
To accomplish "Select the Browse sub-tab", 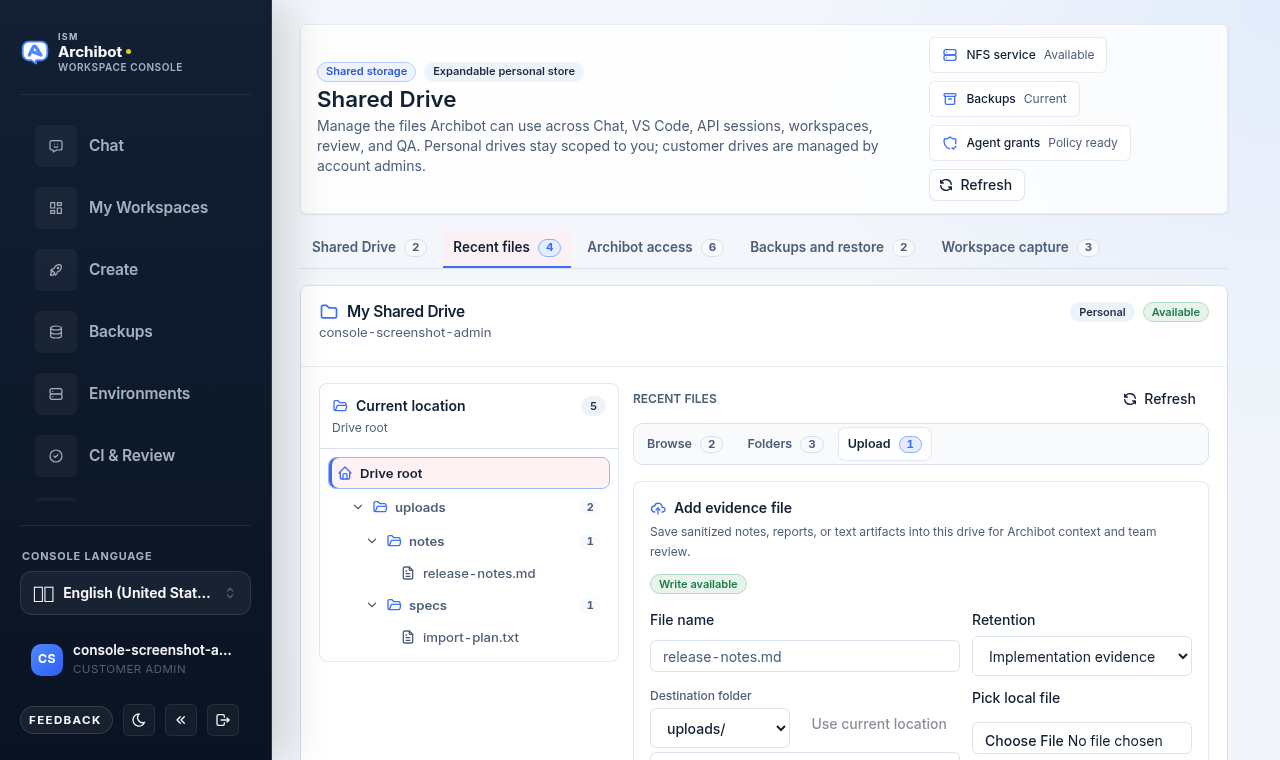I will coord(684,444).
